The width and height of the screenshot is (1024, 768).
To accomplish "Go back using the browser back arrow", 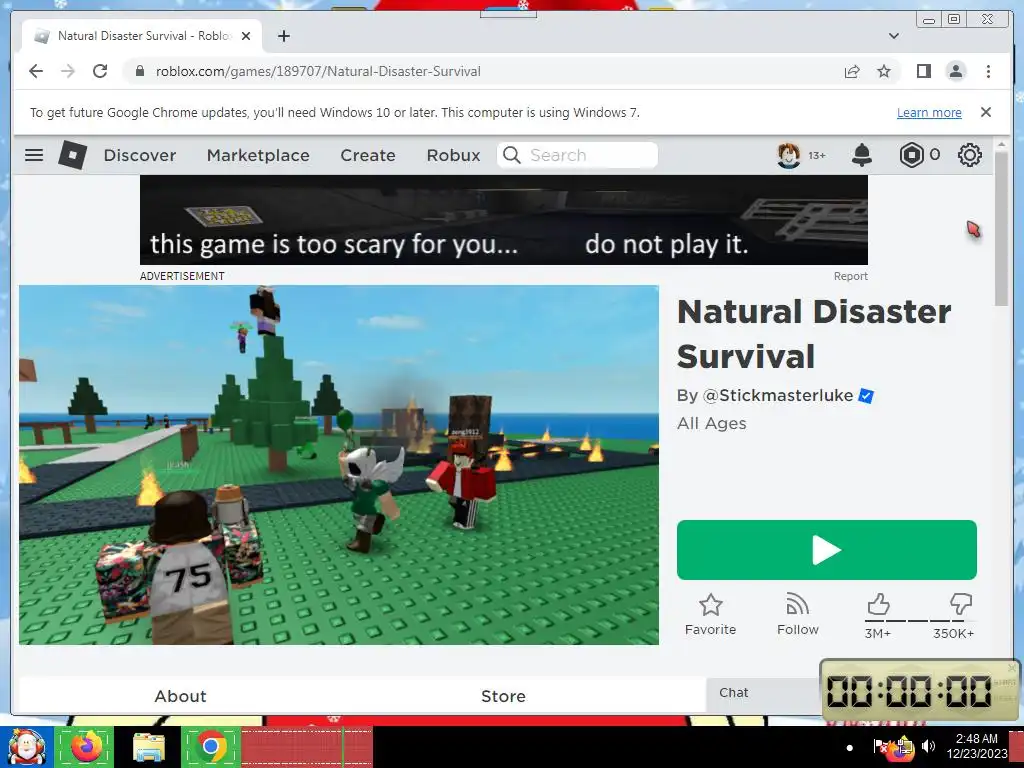I will (36, 71).
